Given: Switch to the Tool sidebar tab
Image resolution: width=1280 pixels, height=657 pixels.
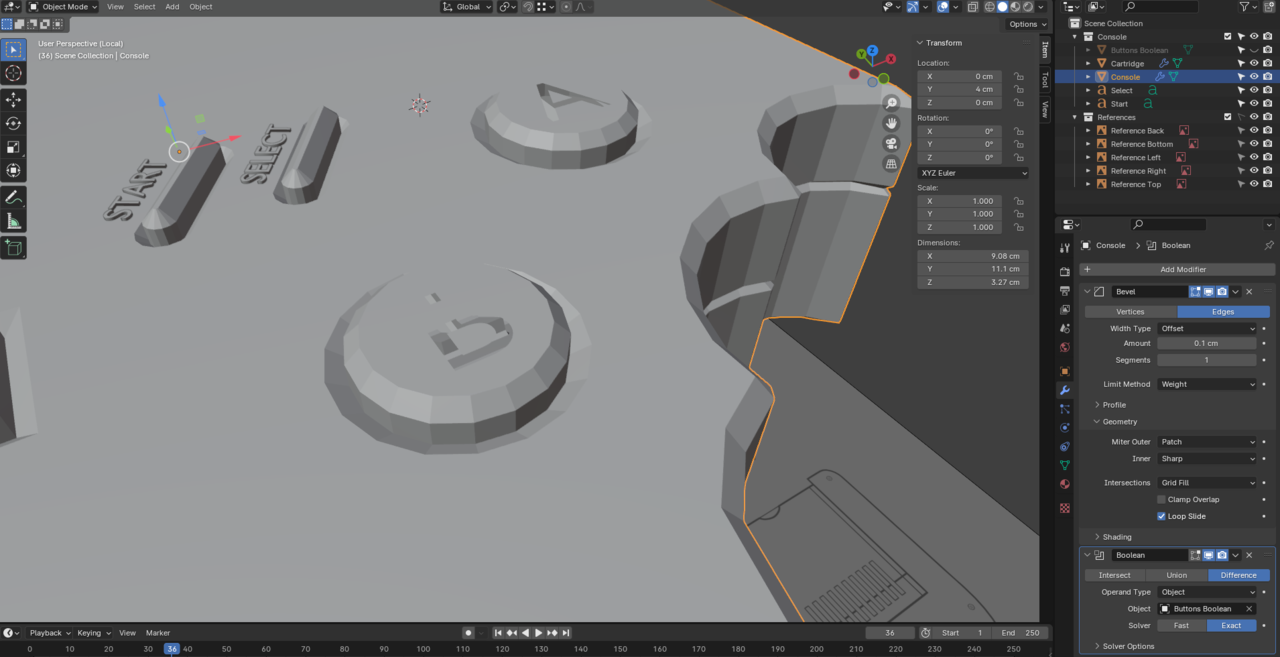Looking at the screenshot, I should 1045,79.
